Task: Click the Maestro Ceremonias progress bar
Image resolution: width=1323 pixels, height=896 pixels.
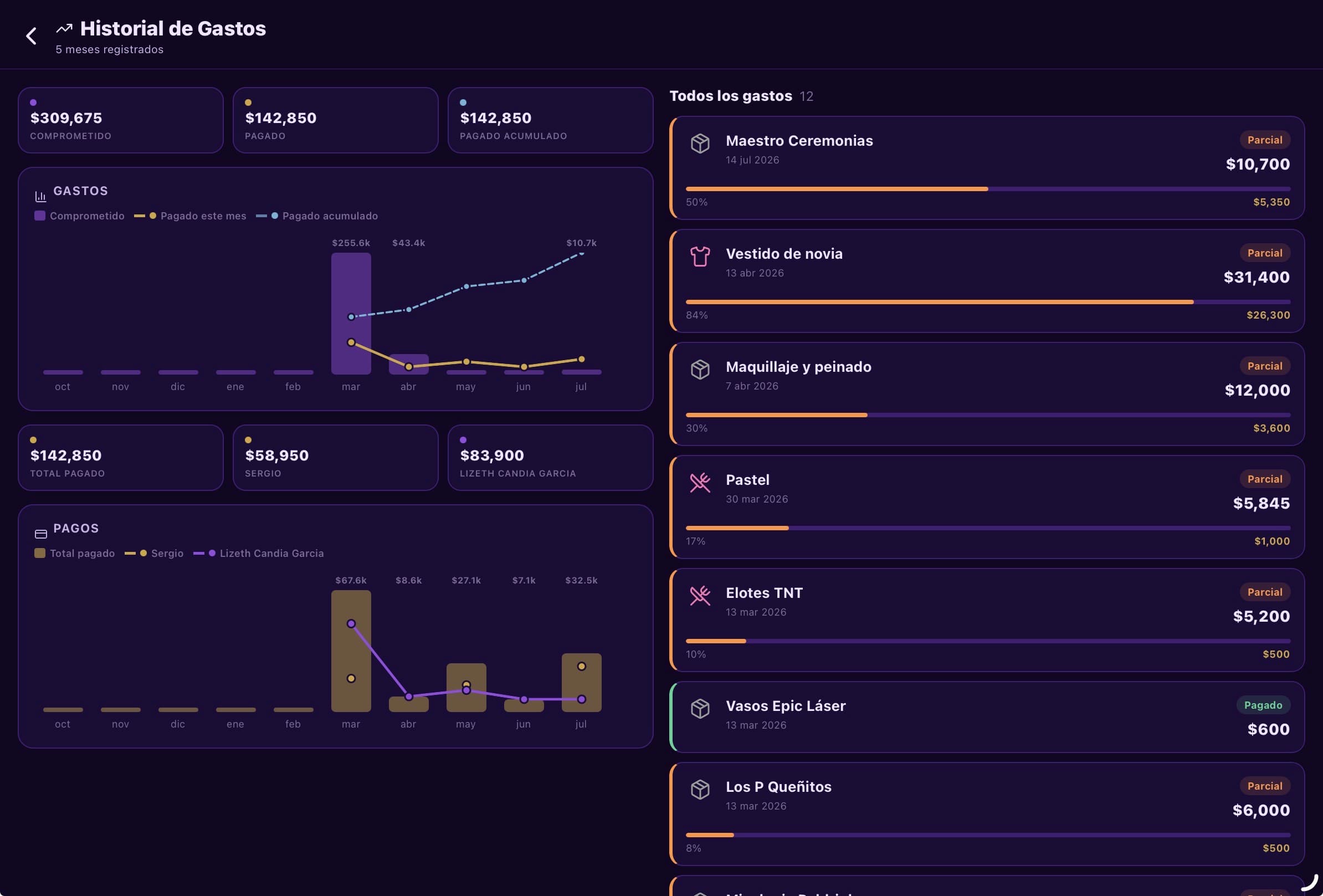Action: (988, 189)
